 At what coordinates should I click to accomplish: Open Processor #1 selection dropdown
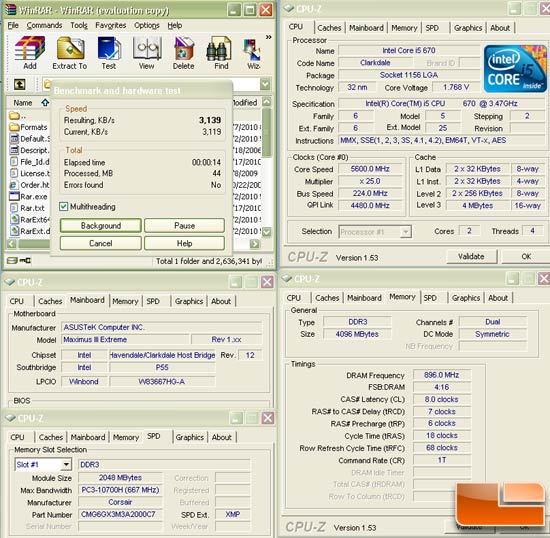[406, 232]
